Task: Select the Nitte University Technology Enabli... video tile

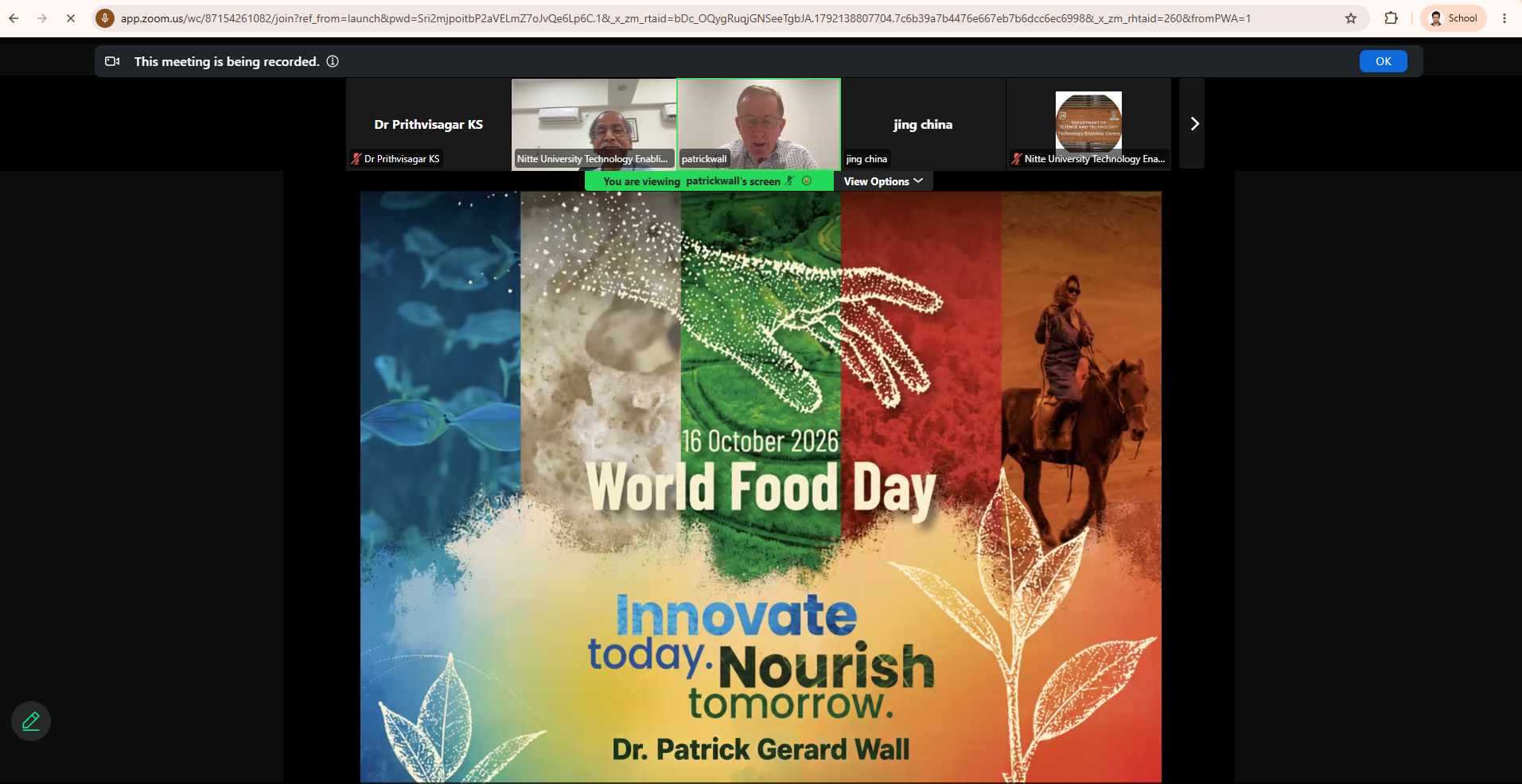Action: pyautogui.click(x=594, y=124)
